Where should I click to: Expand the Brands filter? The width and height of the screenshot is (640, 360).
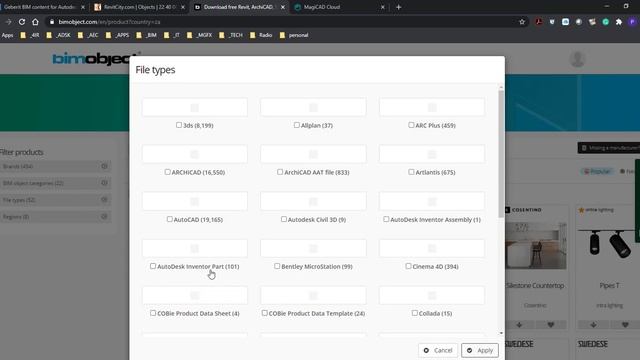55,166
